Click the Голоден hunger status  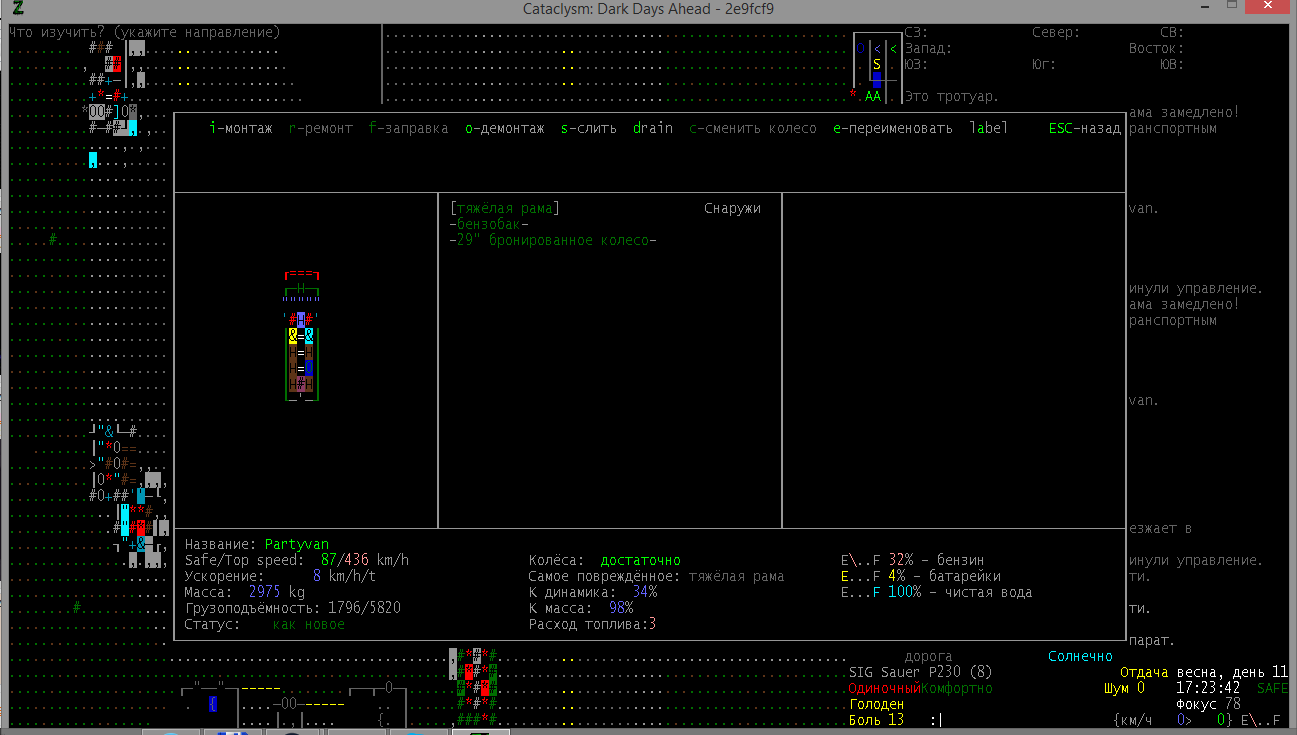877,704
